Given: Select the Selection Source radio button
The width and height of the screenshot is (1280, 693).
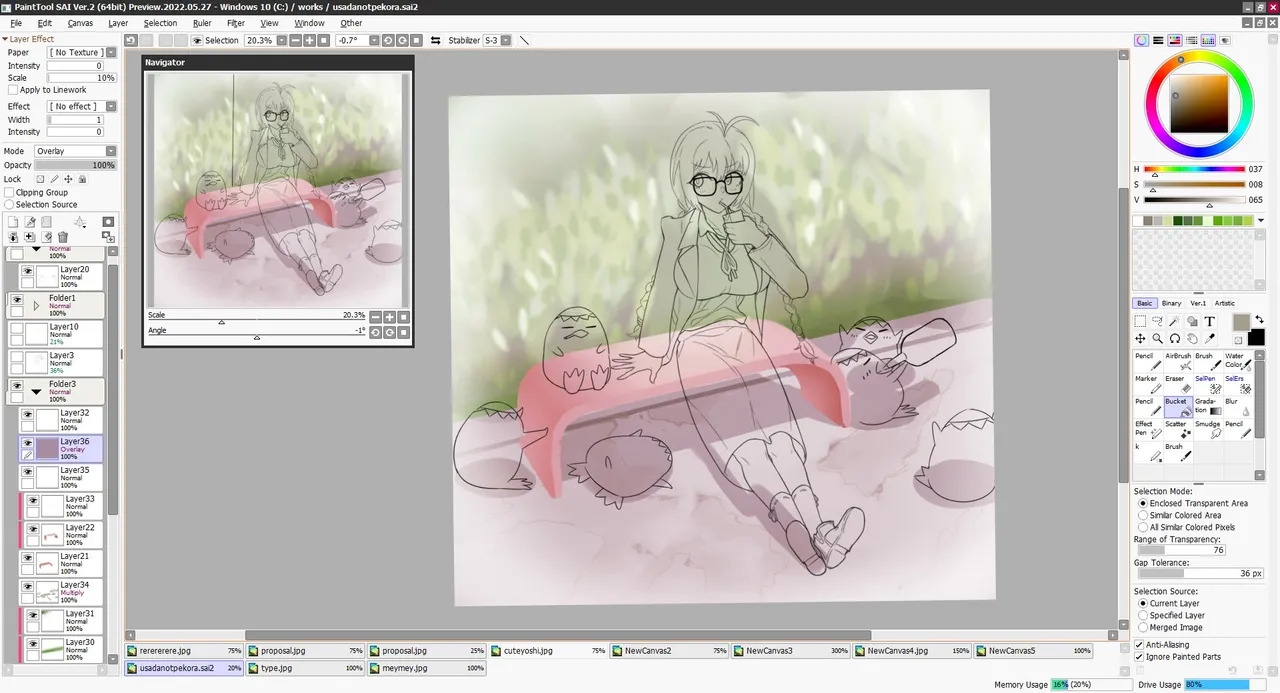Looking at the screenshot, I should pos(9,204).
